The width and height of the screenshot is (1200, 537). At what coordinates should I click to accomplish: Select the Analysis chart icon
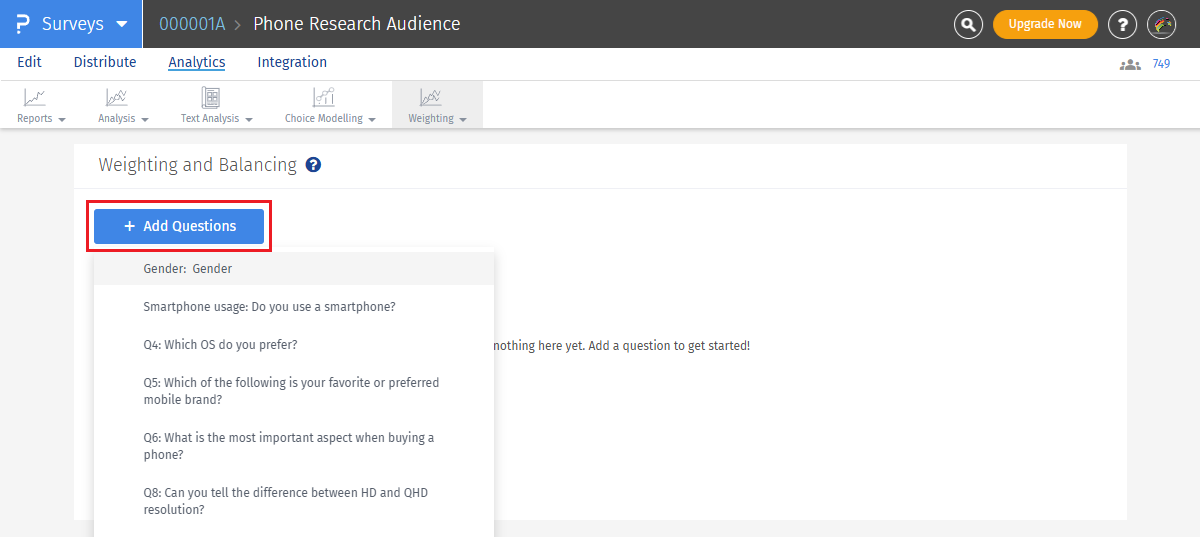pos(117,97)
